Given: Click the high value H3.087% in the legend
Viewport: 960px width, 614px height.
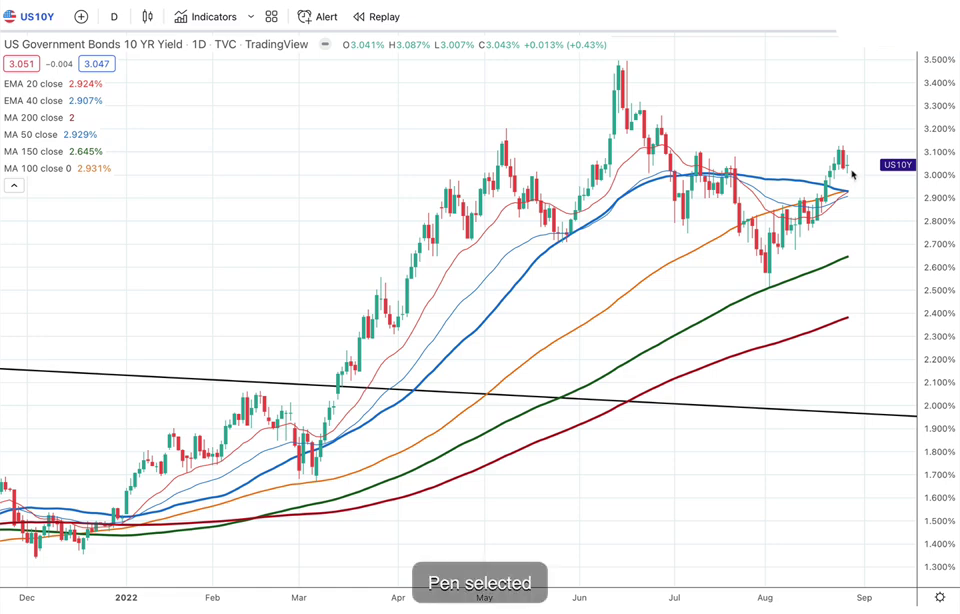Looking at the screenshot, I should point(410,45).
